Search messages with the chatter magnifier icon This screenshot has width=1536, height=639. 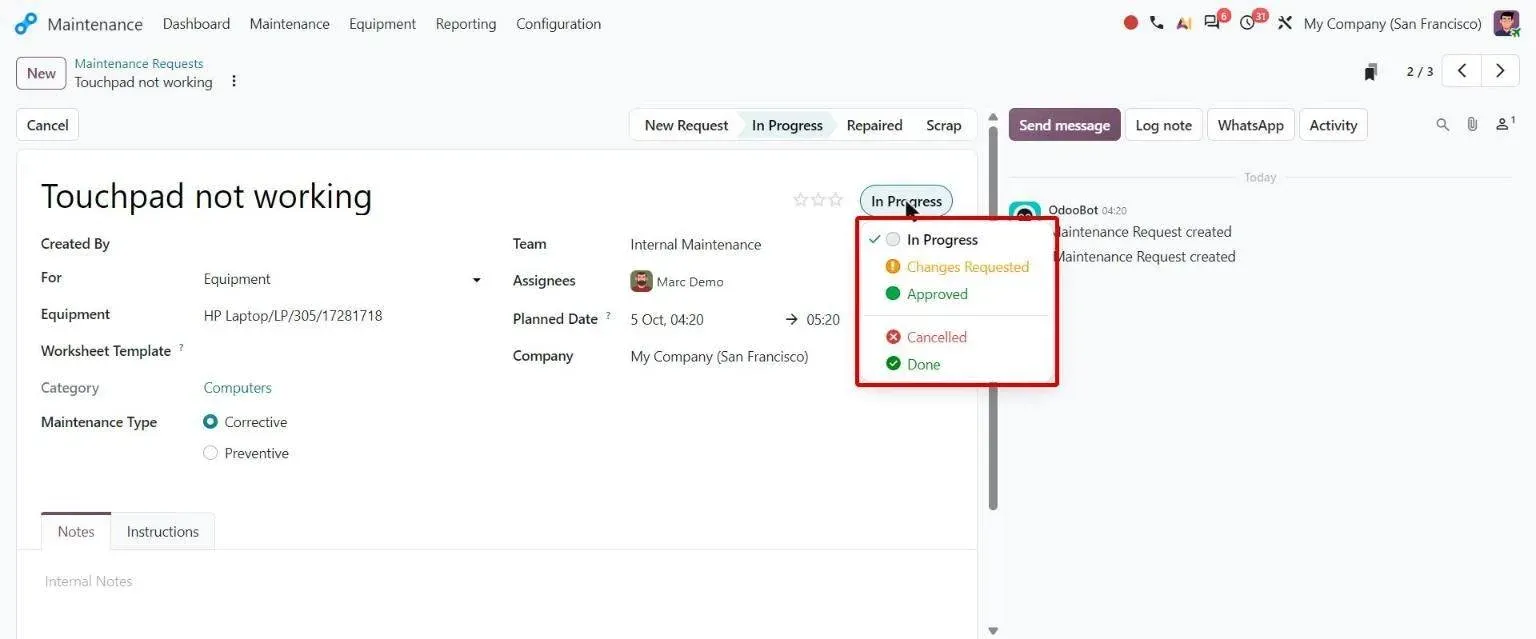coord(1442,125)
